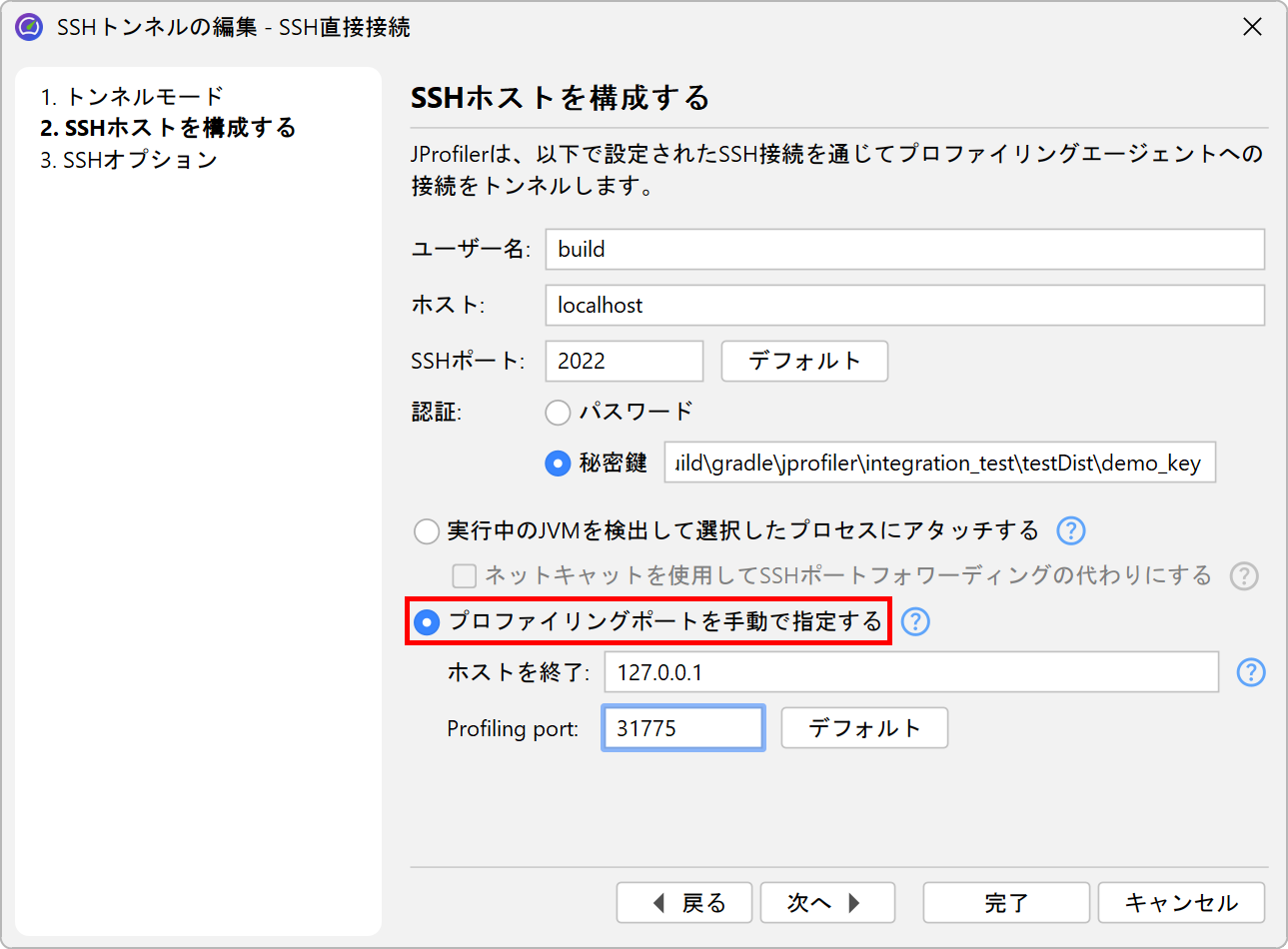The image size is (1288, 949).
Task: Click デフォルト button next to SSH port
Action: pyautogui.click(x=804, y=361)
